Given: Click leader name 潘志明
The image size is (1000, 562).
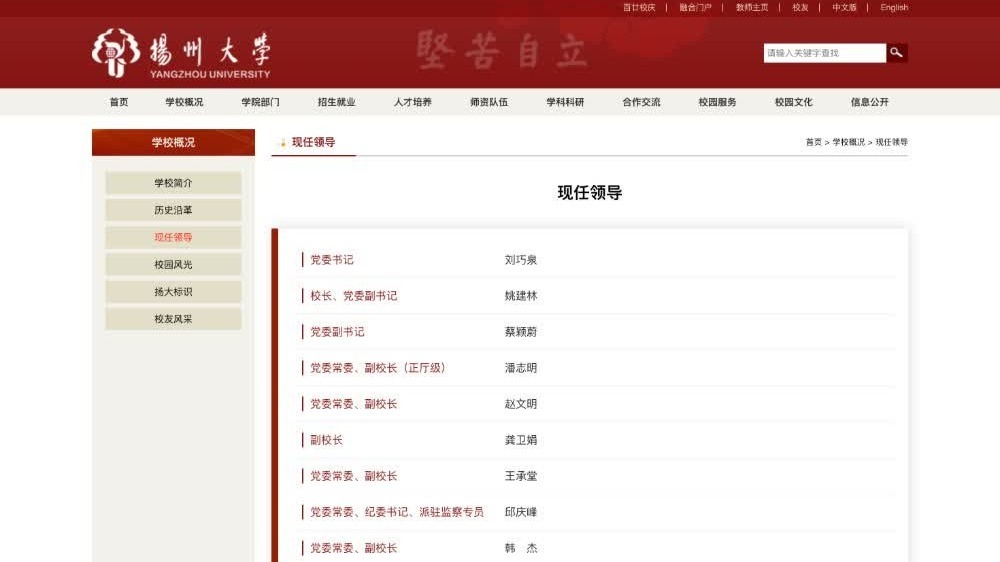Looking at the screenshot, I should coord(520,368).
